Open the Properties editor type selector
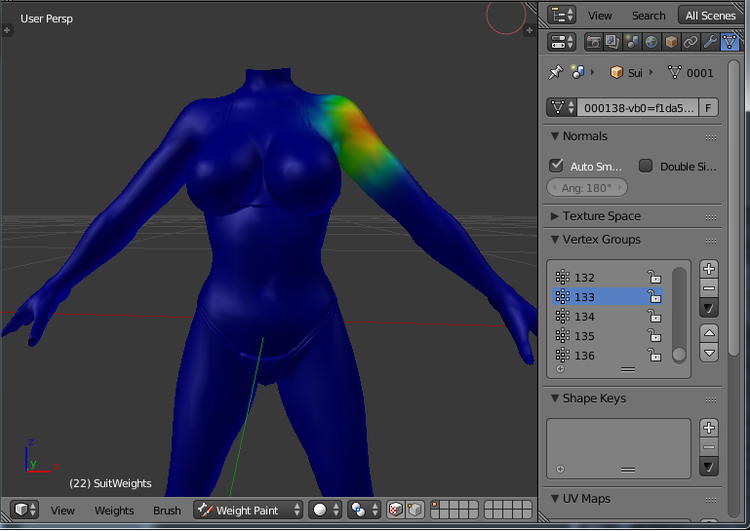 click(562, 42)
